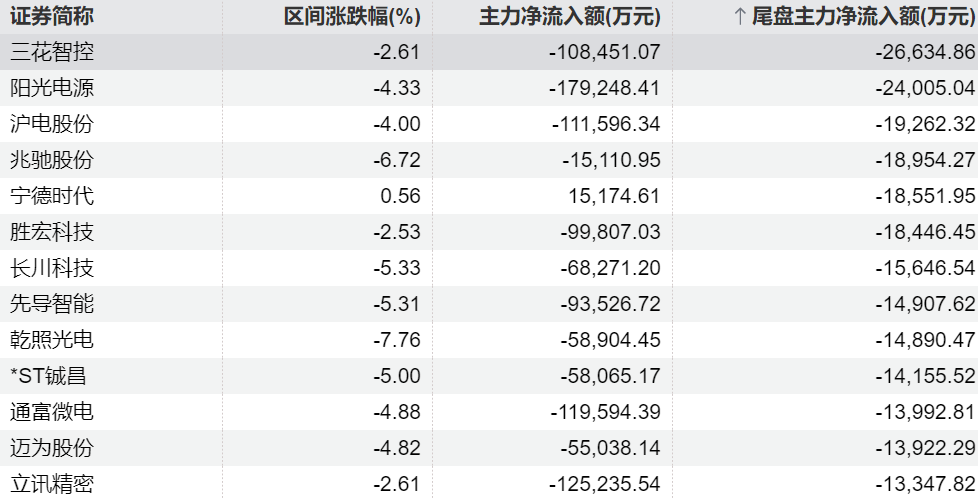
Task: Sort by 主力净流入额(万元) column header
Action: point(570,16)
